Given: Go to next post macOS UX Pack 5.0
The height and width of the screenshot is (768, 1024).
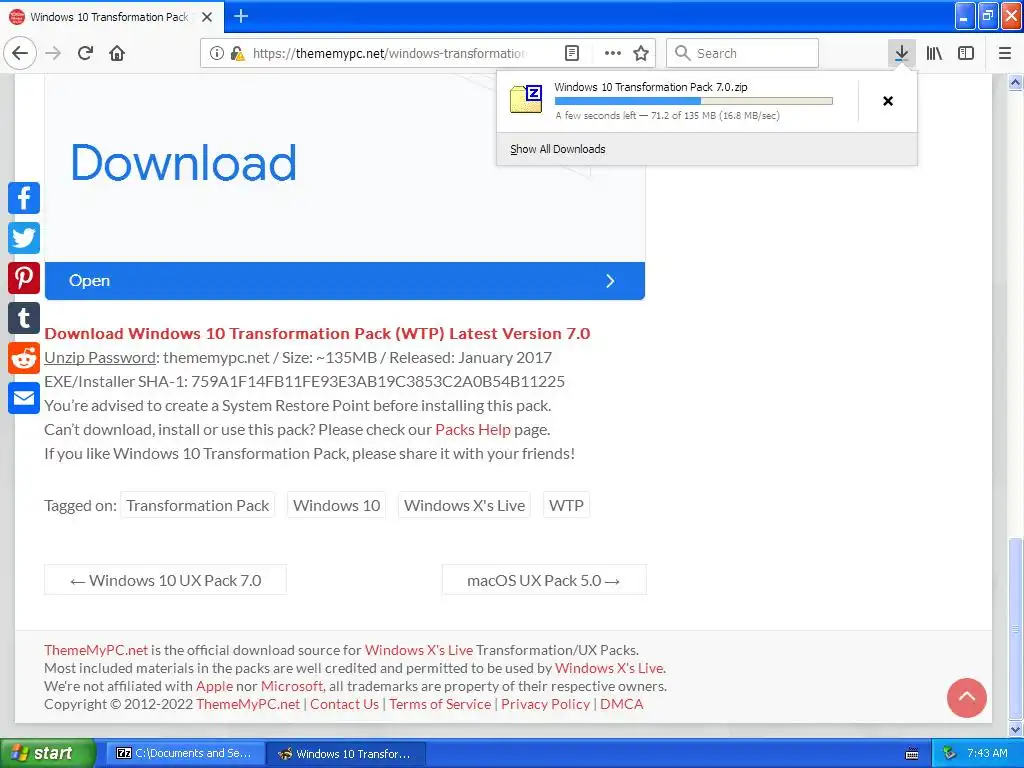Looking at the screenshot, I should click(x=544, y=580).
